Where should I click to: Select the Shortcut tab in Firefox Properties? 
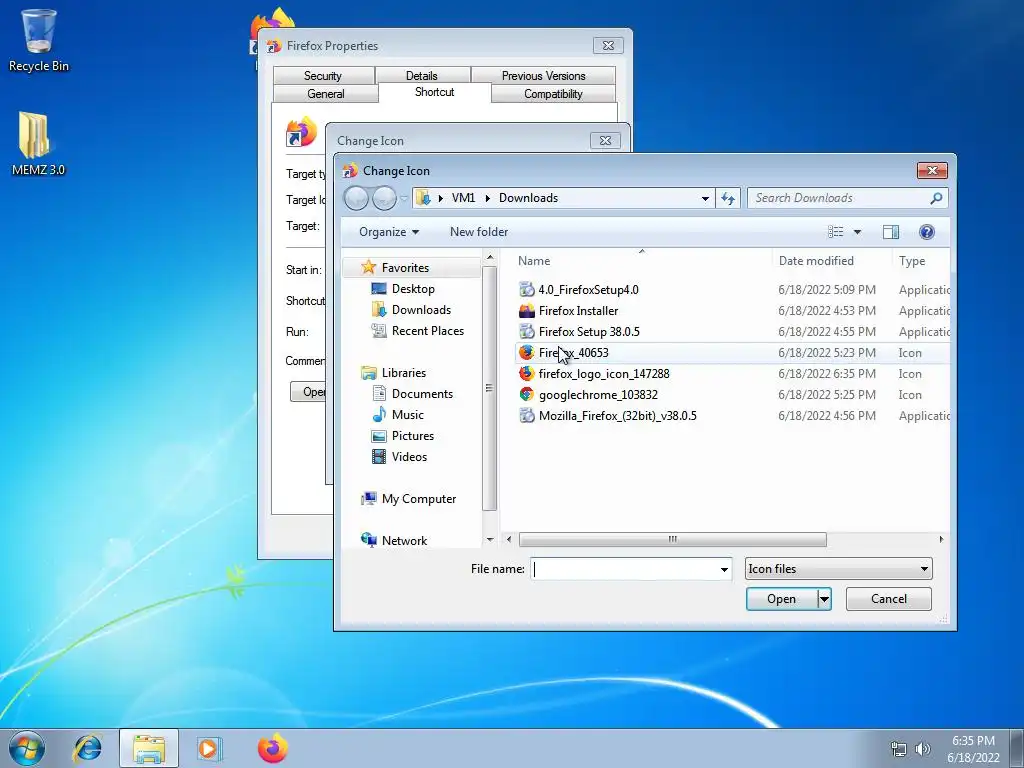[x=434, y=92]
